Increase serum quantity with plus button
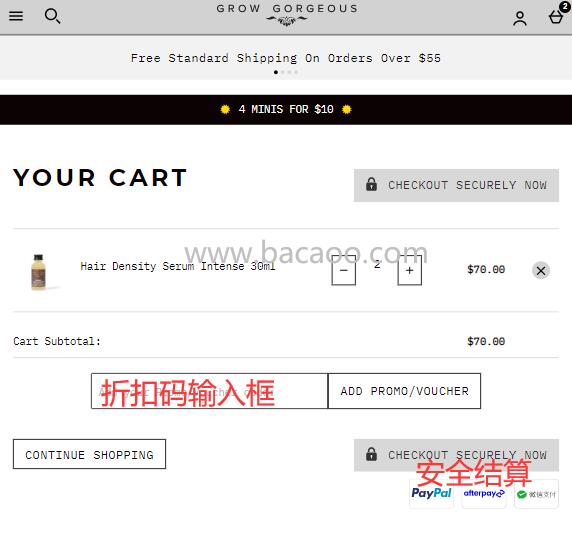The width and height of the screenshot is (572, 533). pos(409,270)
